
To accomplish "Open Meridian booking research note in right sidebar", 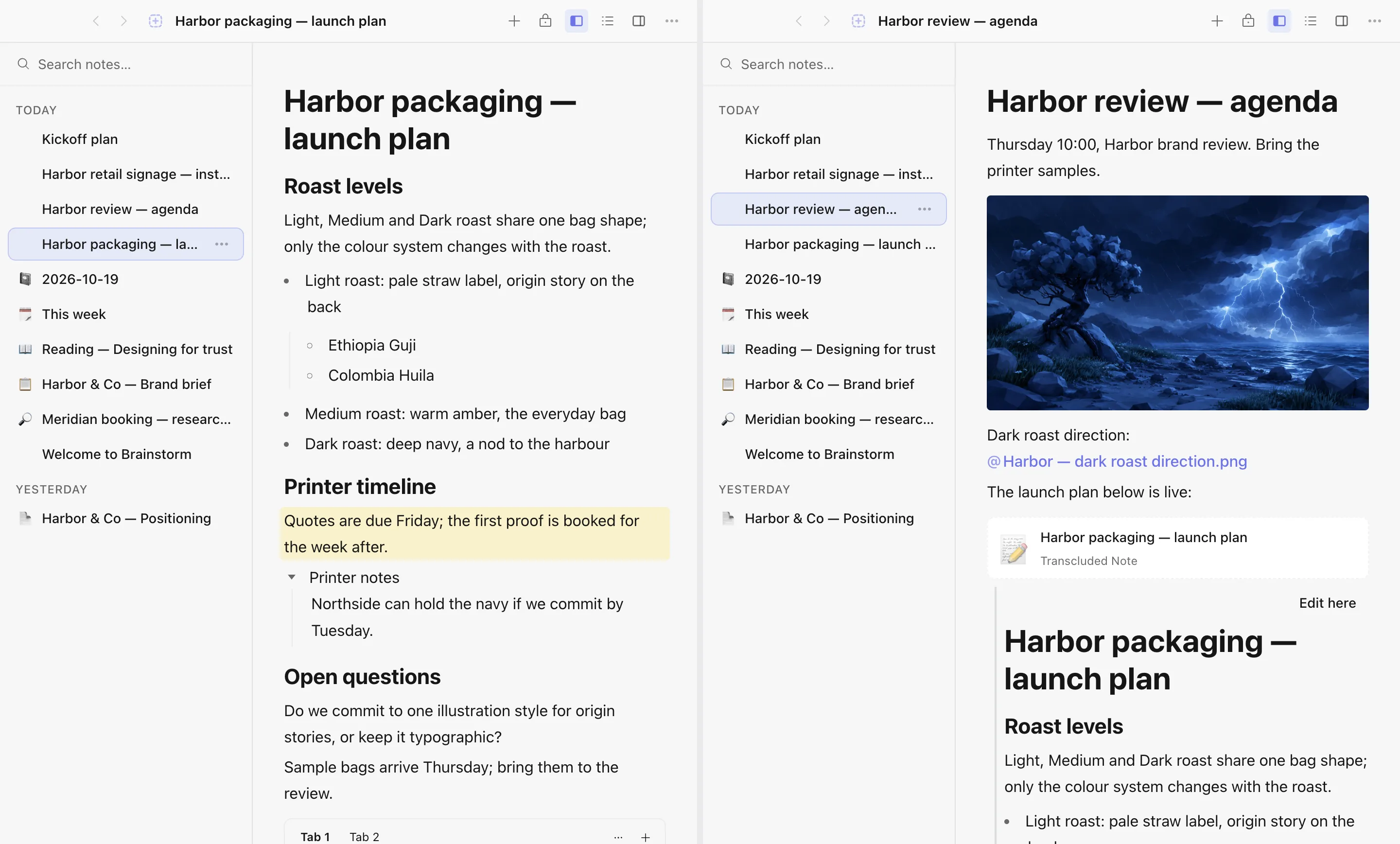I will coord(828,420).
